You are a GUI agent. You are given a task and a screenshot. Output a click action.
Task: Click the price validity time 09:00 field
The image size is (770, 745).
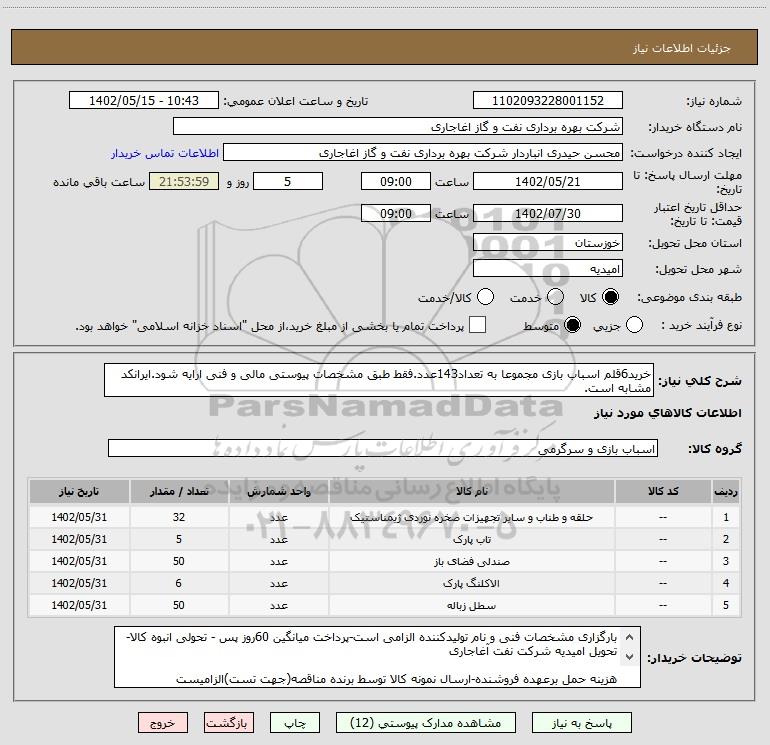click(396, 213)
